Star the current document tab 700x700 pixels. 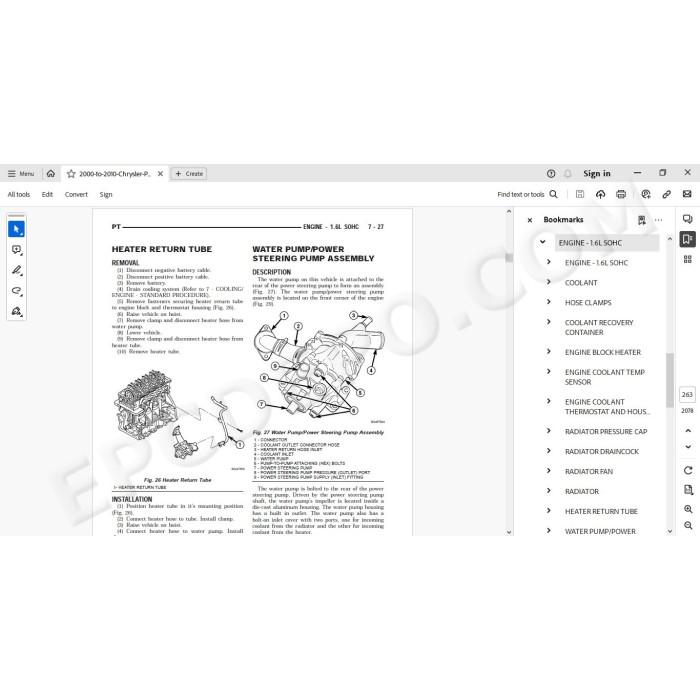coord(71,174)
